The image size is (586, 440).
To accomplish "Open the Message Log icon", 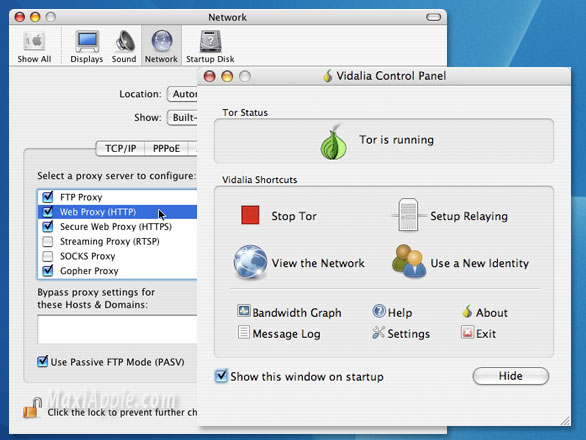I will [244, 332].
